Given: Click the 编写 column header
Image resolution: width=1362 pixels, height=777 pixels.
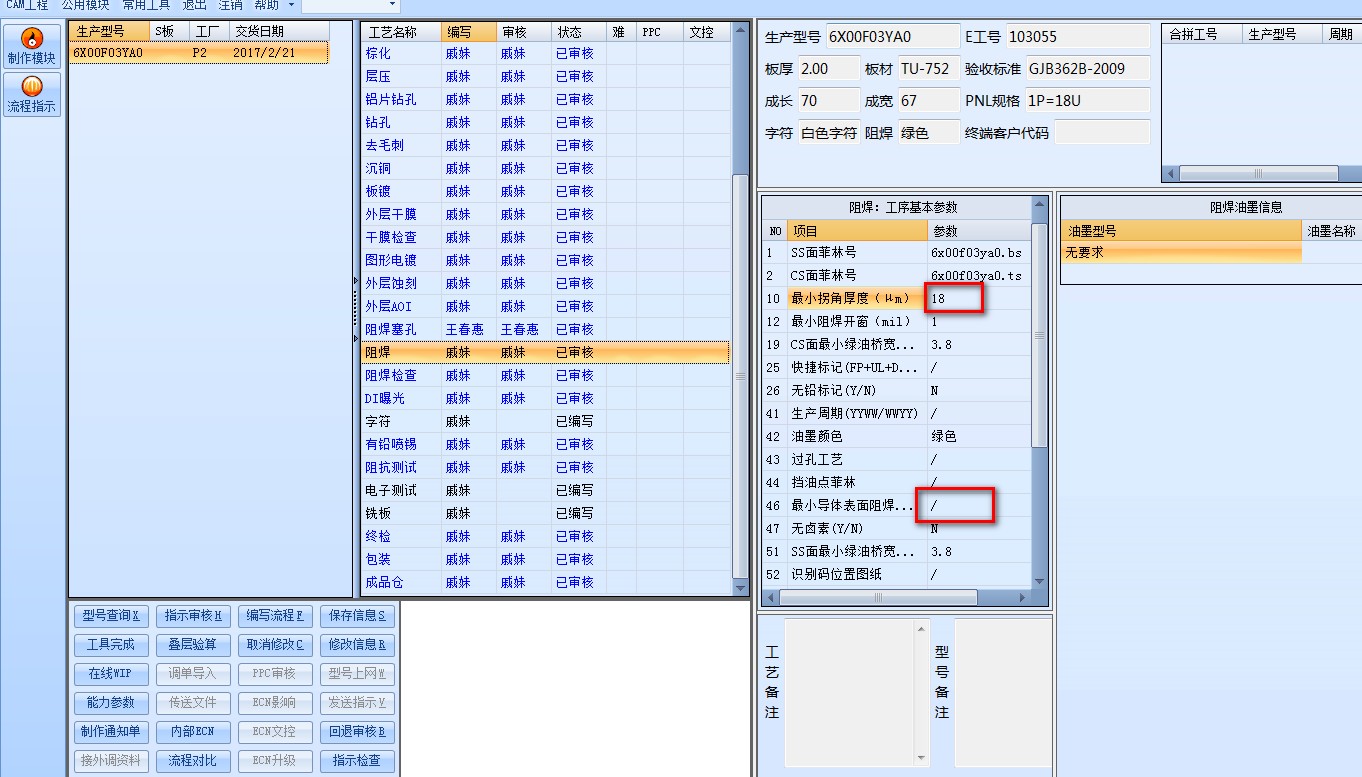Looking at the screenshot, I should click(x=468, y=32).
